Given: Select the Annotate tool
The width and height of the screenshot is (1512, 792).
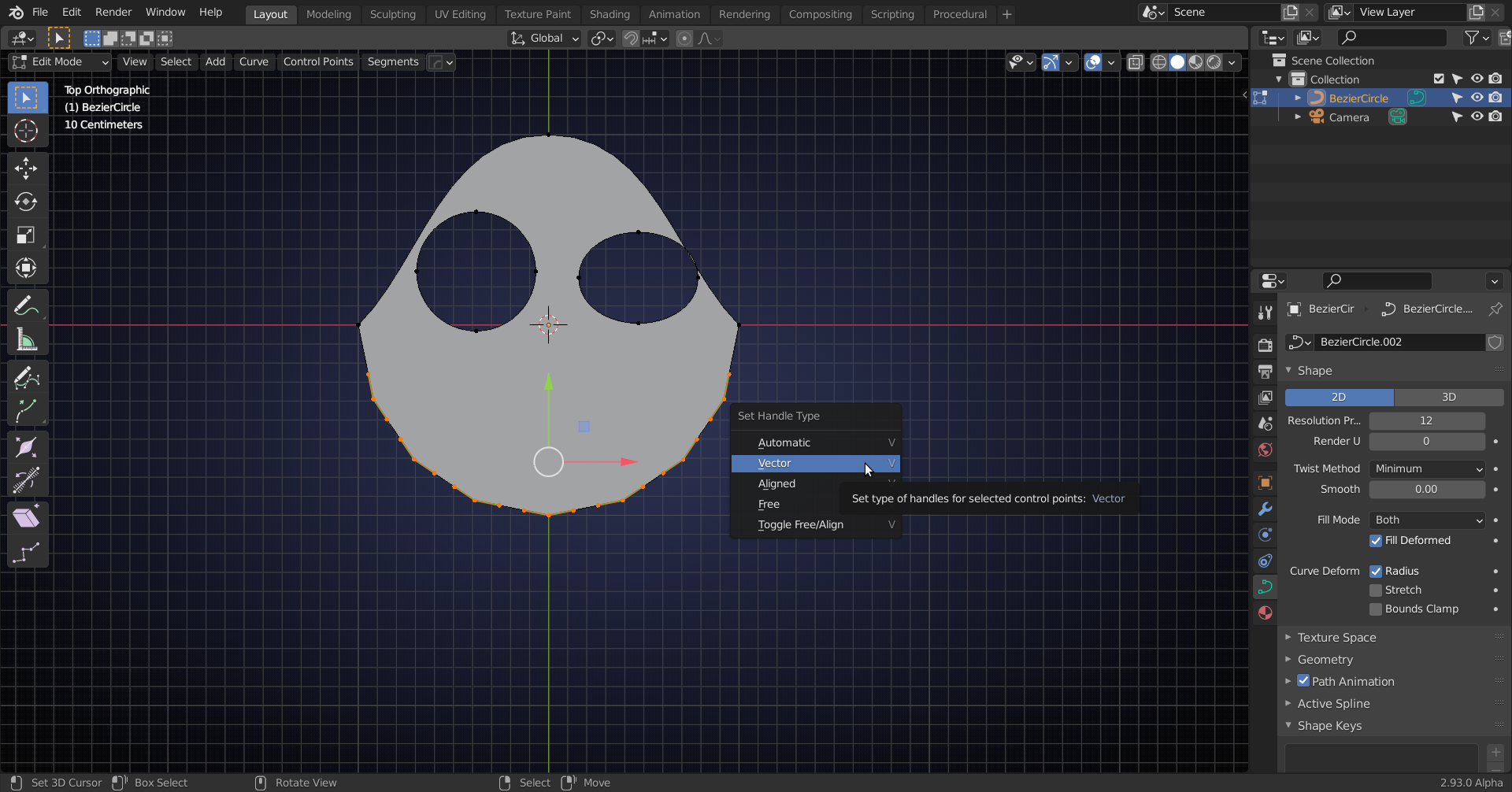Looking at the screenshot, I should [x=26, y=306].
